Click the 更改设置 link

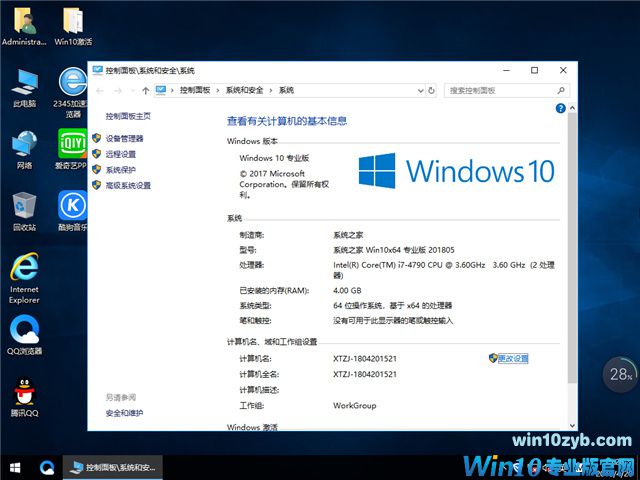[513, 358]
